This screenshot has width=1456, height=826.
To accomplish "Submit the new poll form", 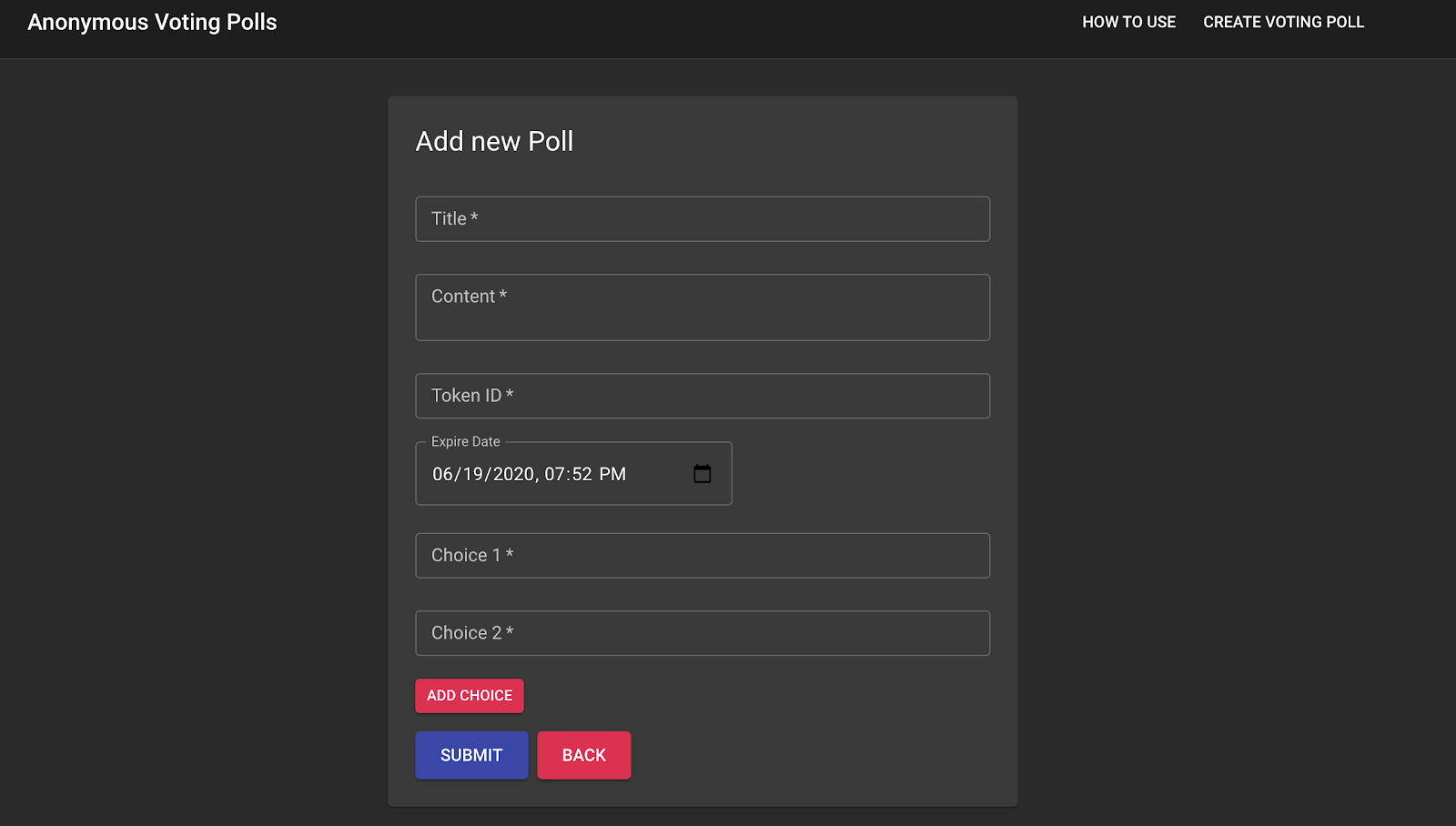I will (471, 755).
